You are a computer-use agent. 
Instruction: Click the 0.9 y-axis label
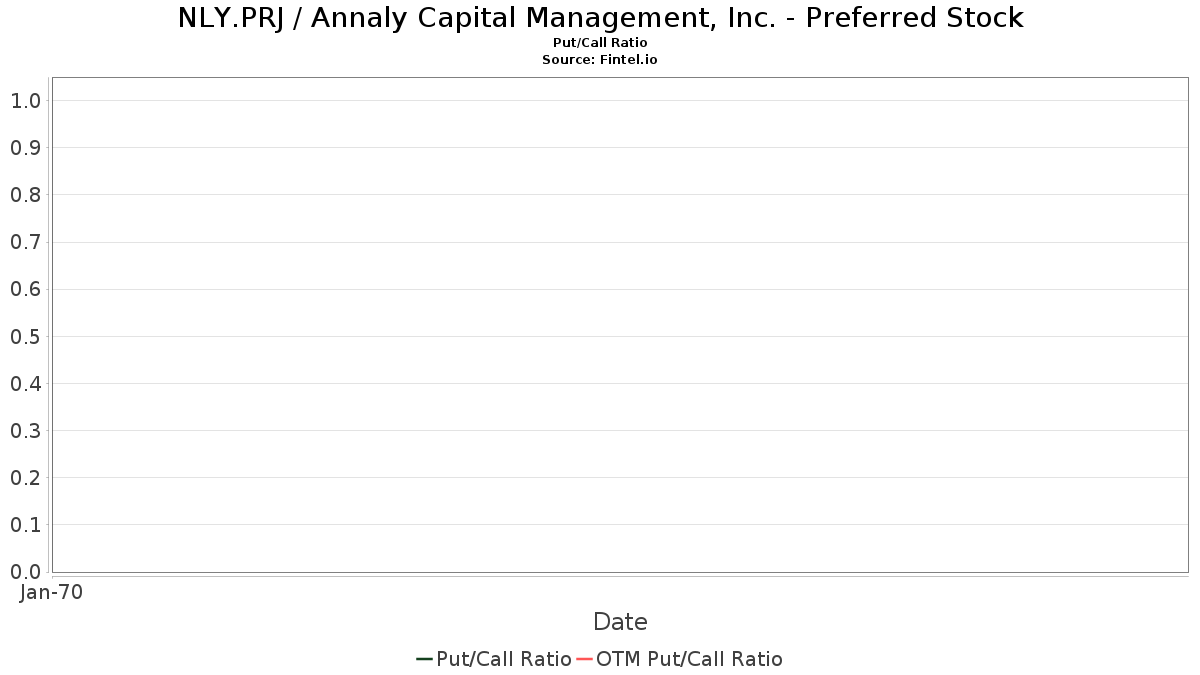[26, 147]
